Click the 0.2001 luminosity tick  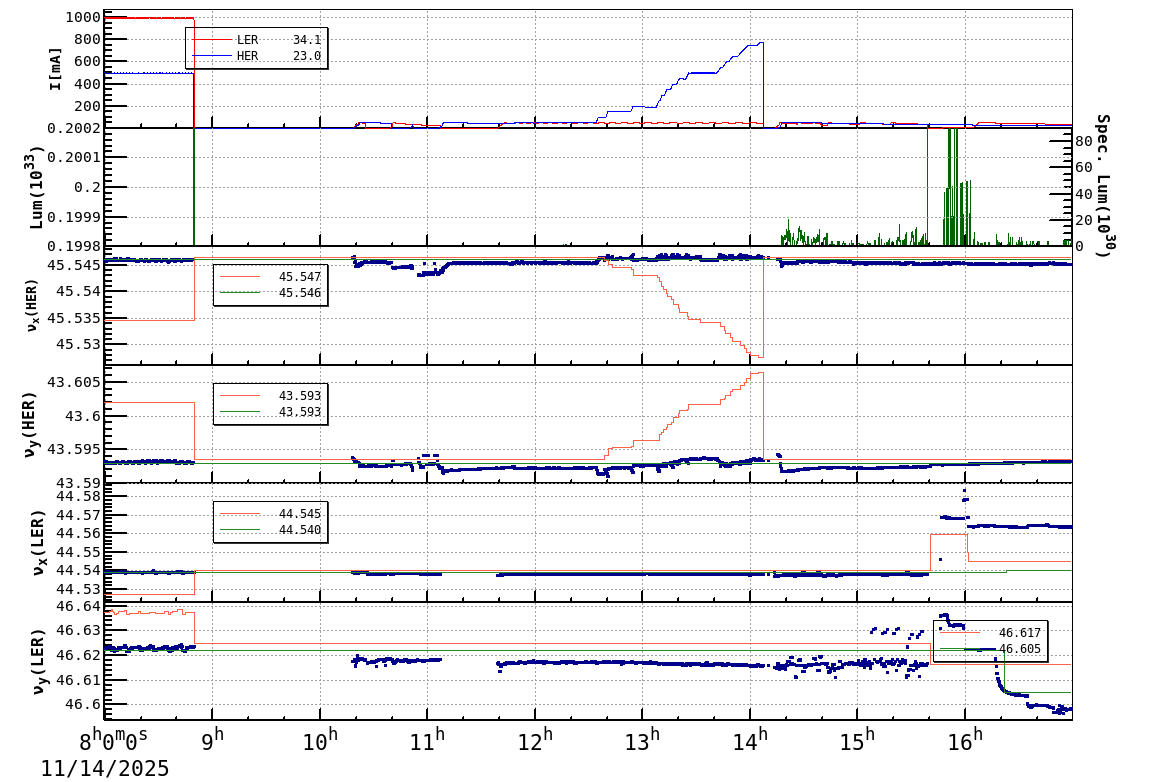coord(74,157)
